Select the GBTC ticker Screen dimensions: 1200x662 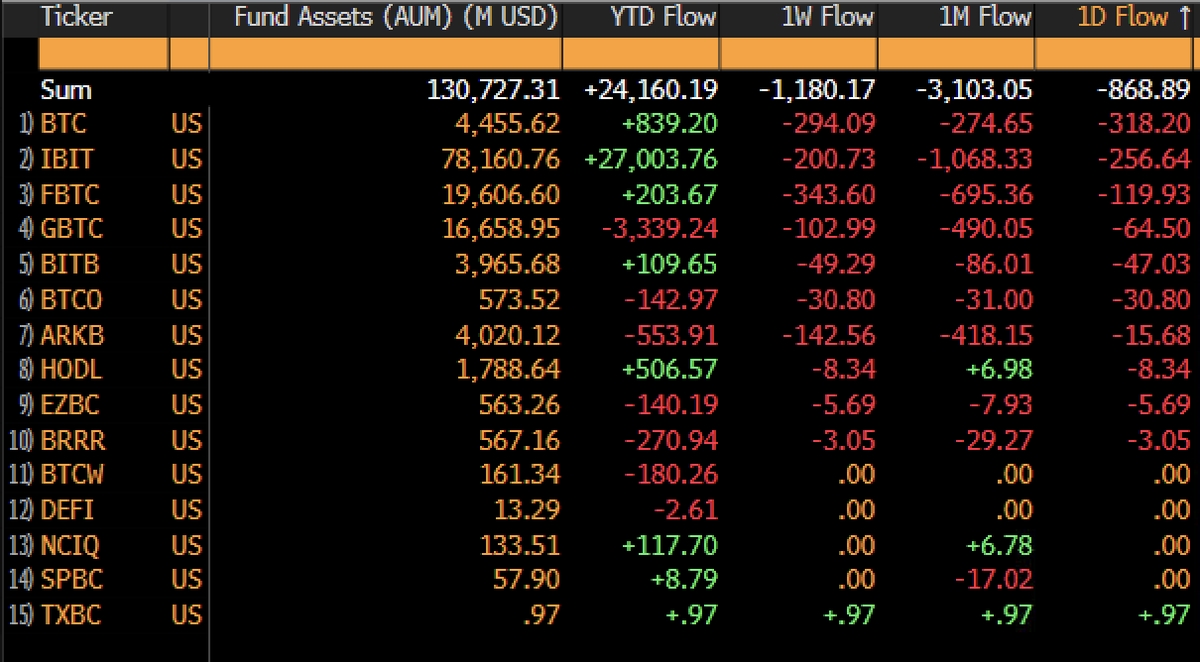point(70,229)
